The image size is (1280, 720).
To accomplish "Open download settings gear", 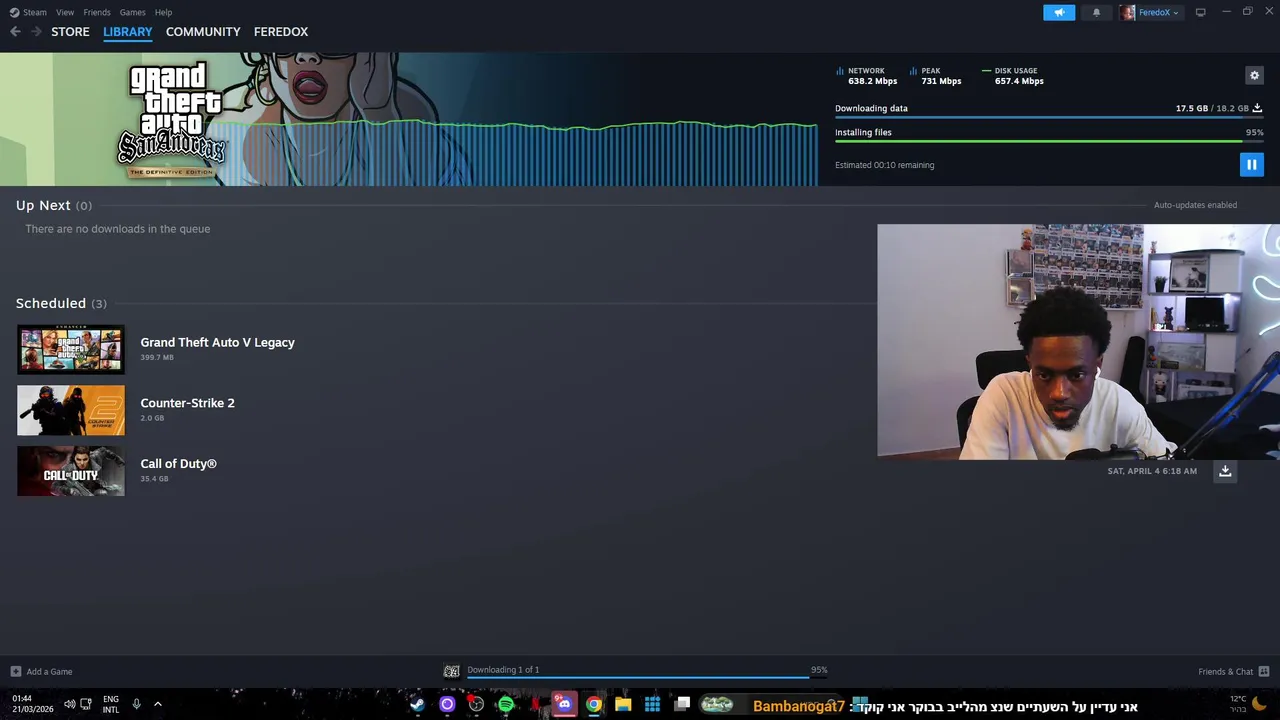I will pos(1254,75).
